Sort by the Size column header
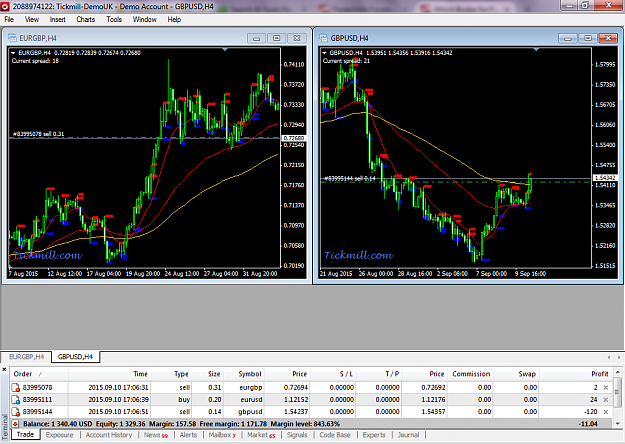The width and height of the screenshot is (625, 444). [x=208, y=374]
